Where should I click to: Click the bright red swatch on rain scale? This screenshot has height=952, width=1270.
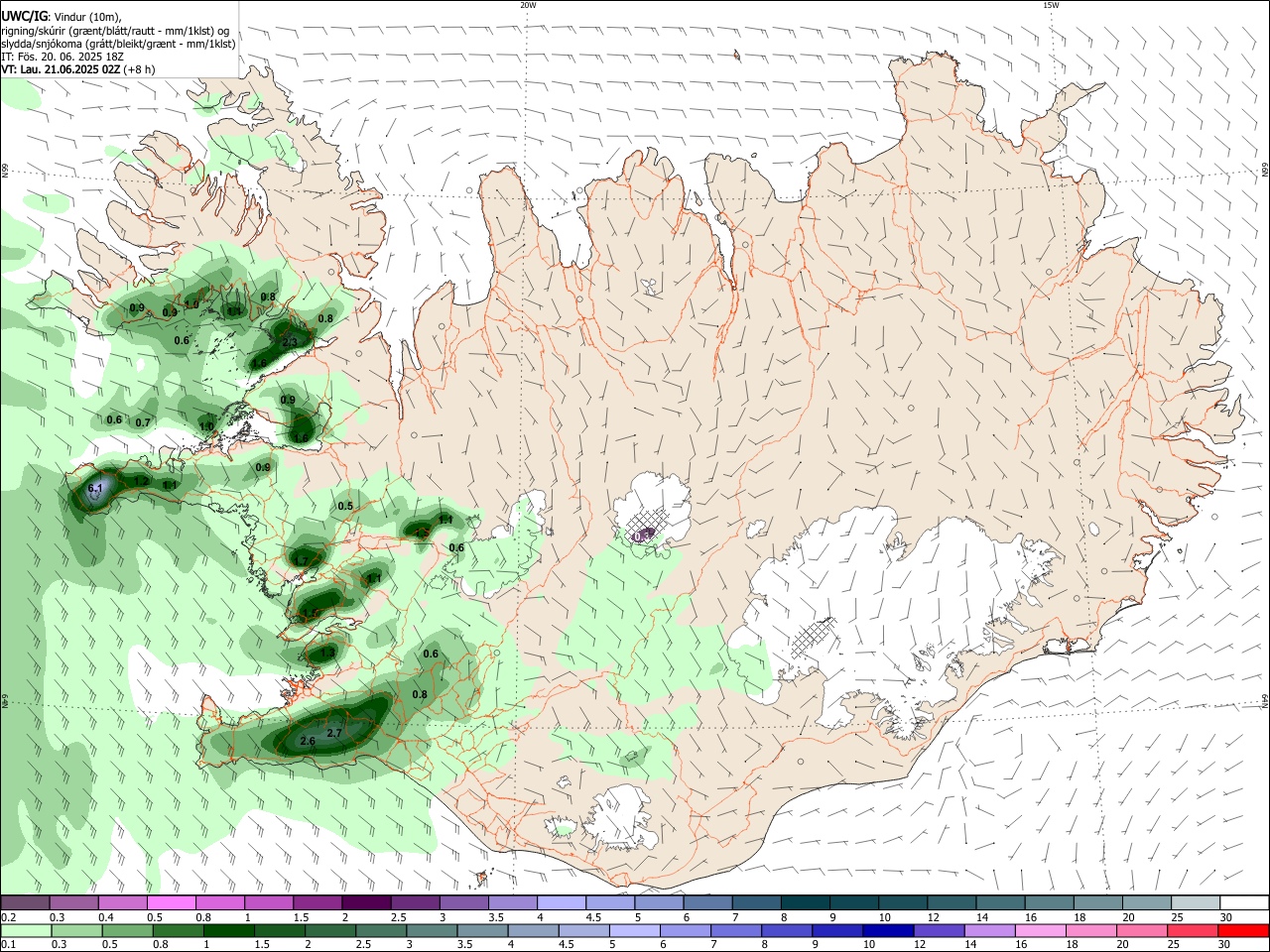tap(1243, 931)
